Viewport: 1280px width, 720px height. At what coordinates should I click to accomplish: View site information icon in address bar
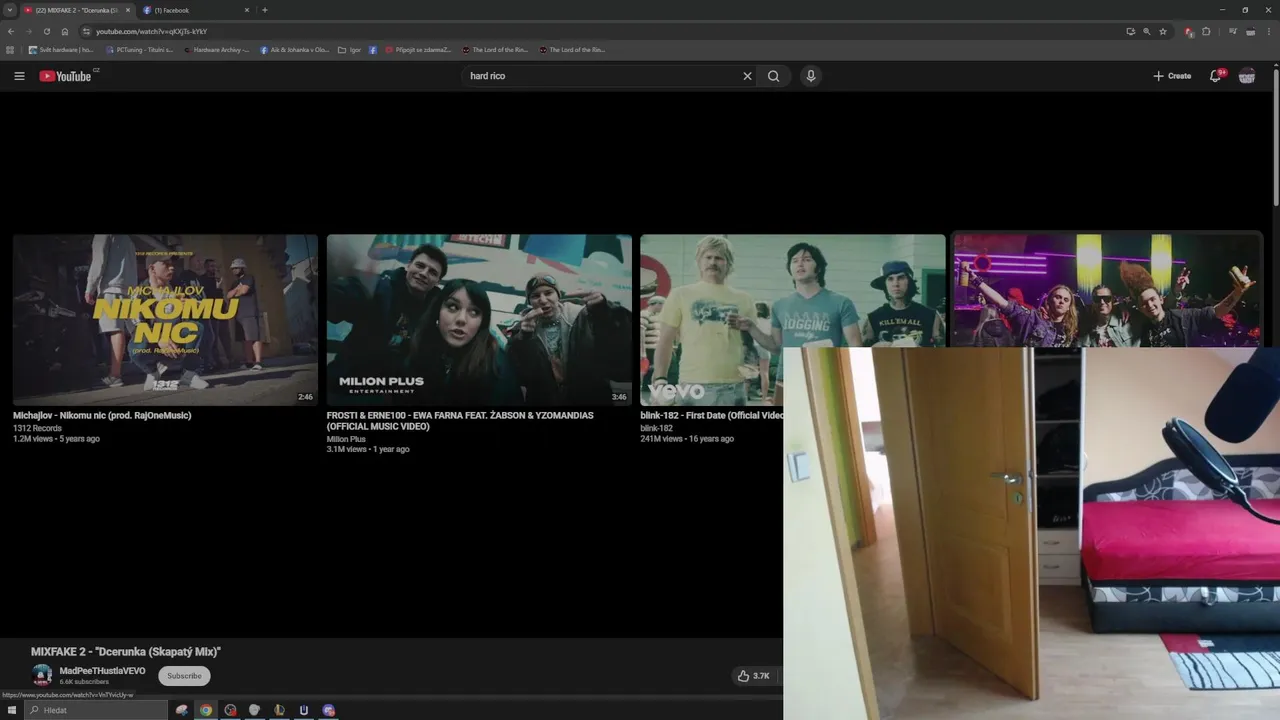(x=87, y=31)
